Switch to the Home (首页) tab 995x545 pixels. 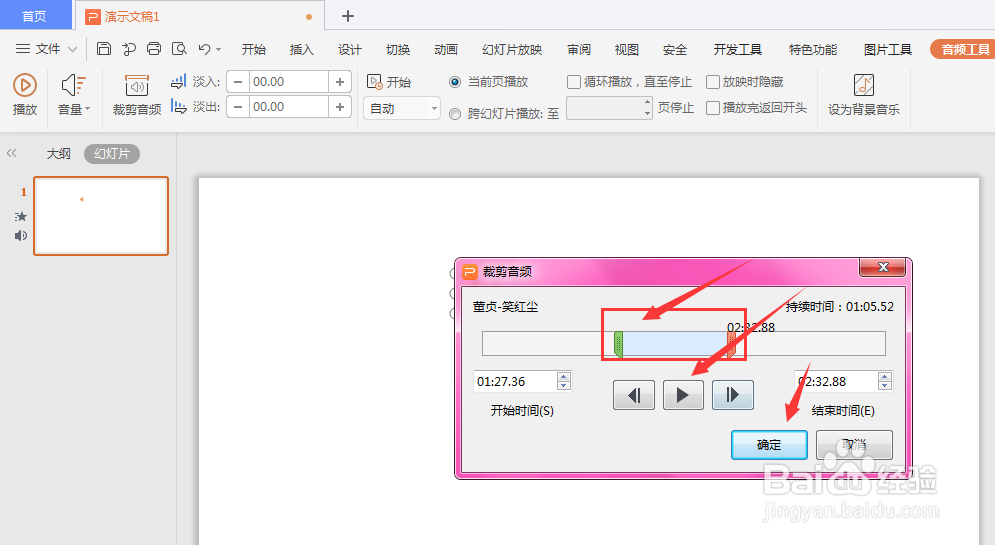pos(34,16)
